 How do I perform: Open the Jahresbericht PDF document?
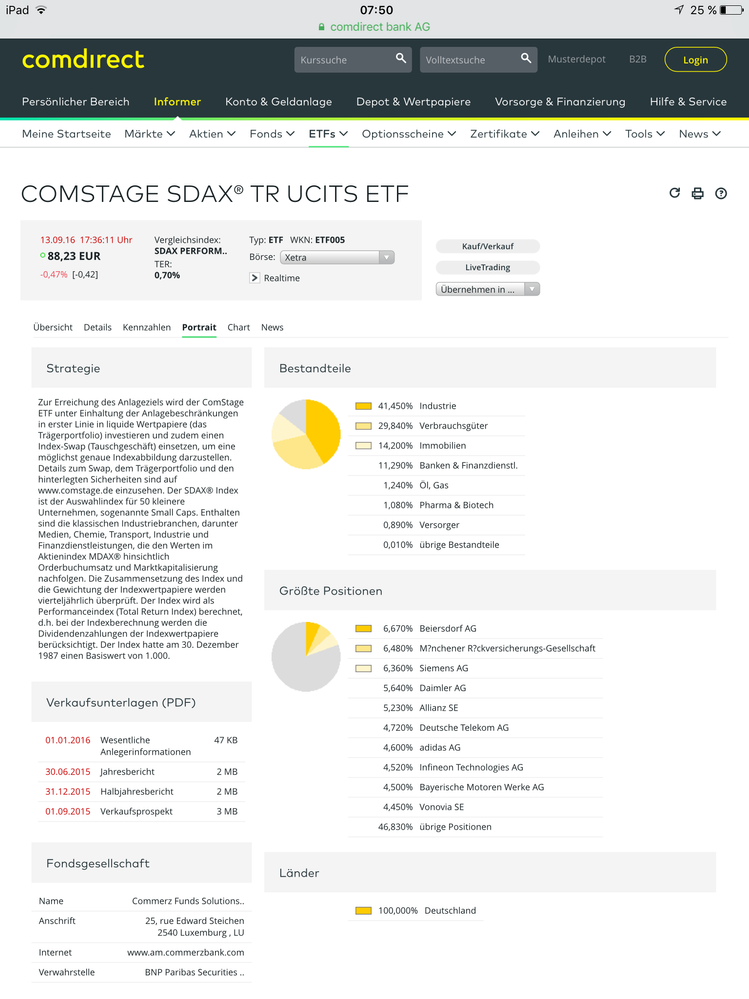[x=127, y=772]
